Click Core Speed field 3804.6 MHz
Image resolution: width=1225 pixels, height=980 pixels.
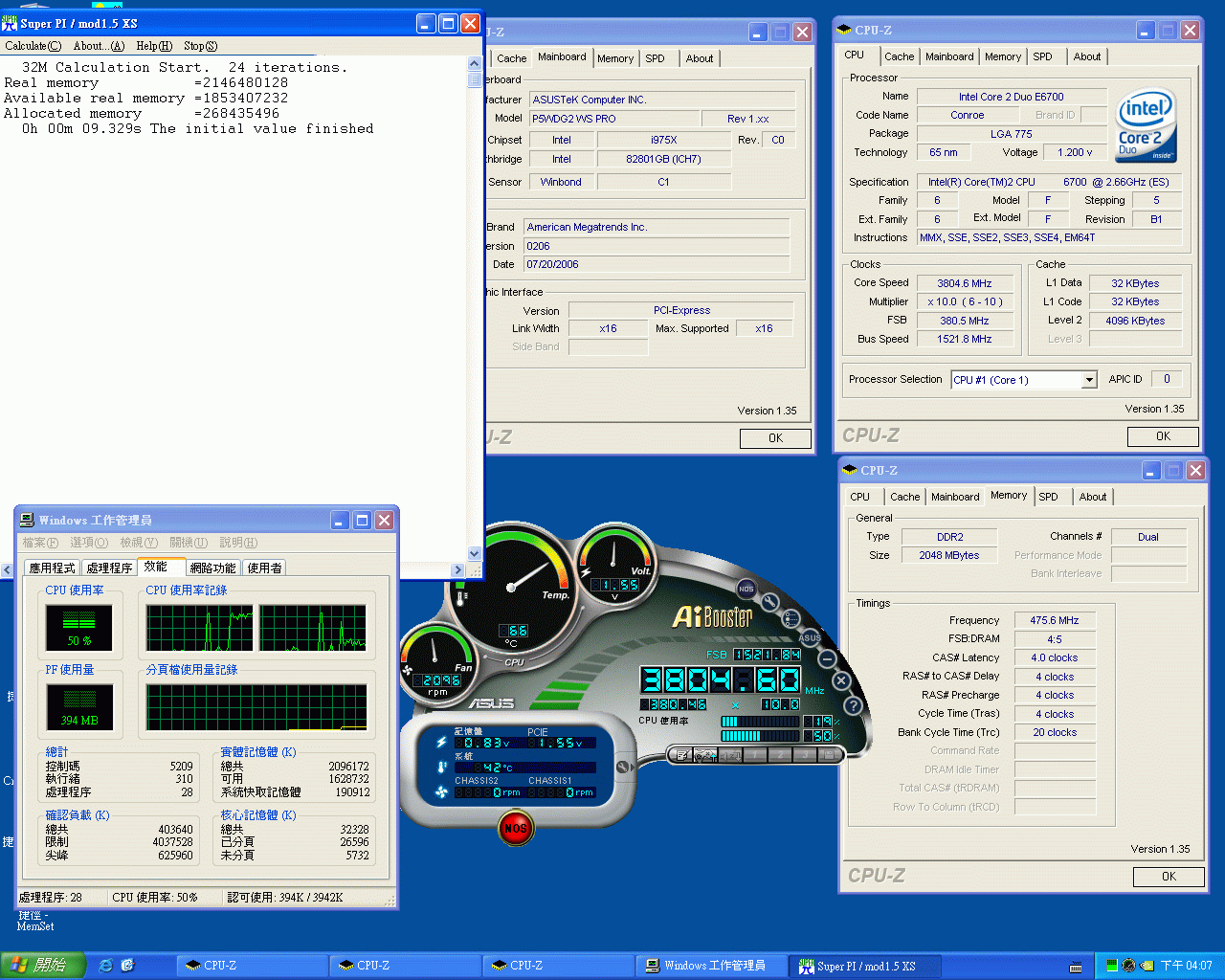[965, 283]
